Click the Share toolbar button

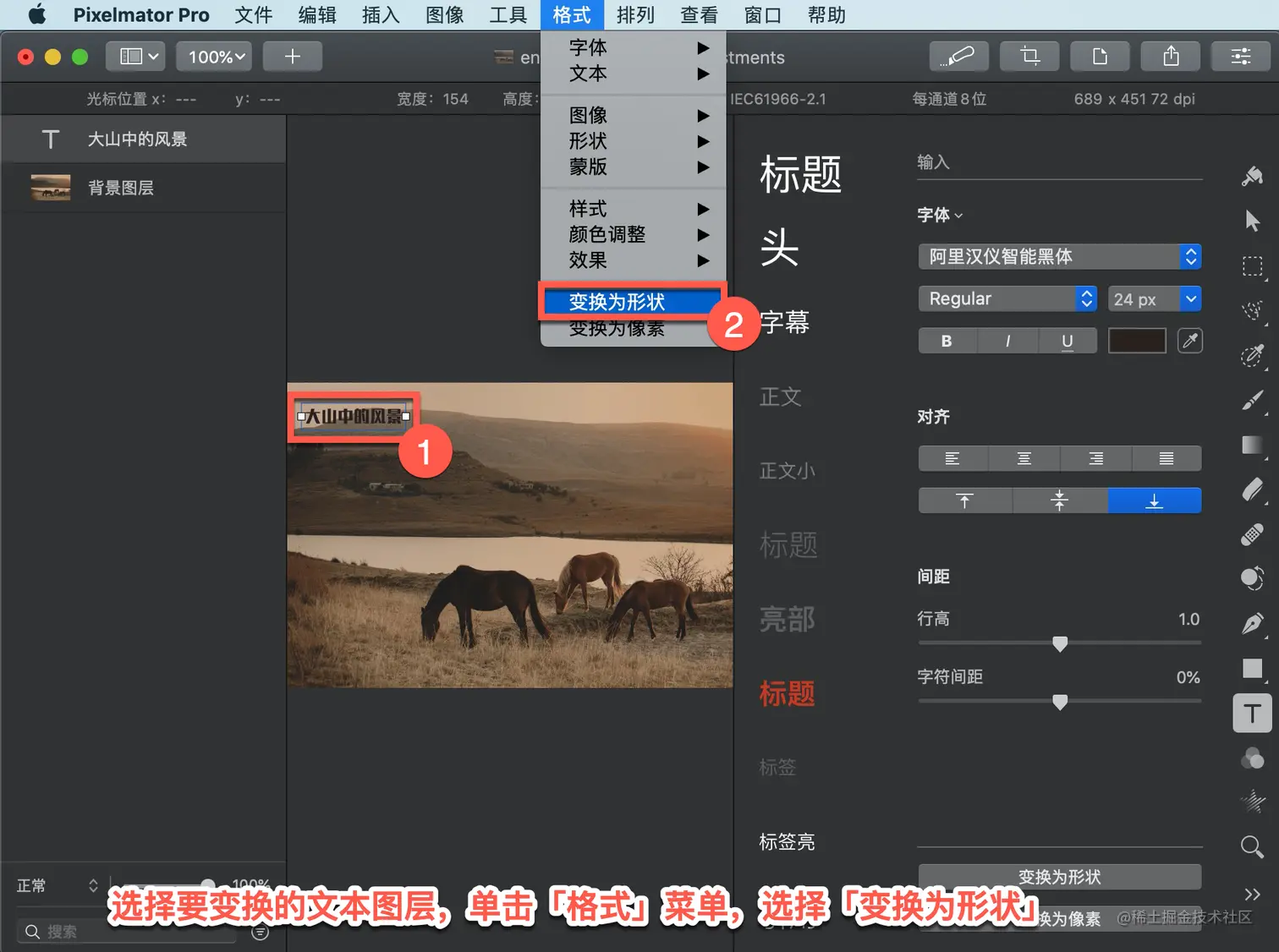point(1171,57)
